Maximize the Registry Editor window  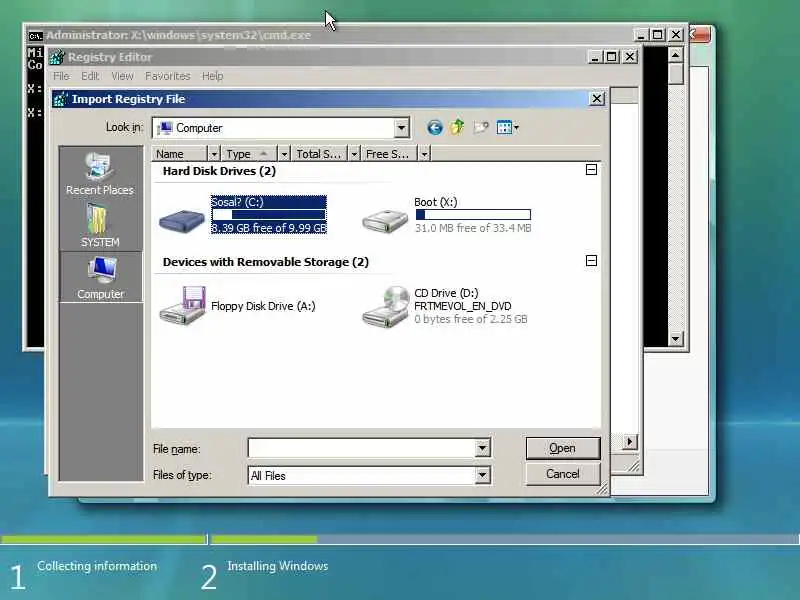coord(612,57)
